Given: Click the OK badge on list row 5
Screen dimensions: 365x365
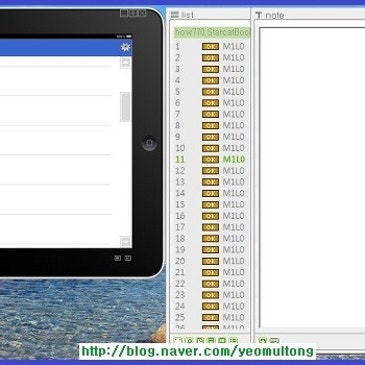Looking at the screenshot, I should tap(210, 92).
